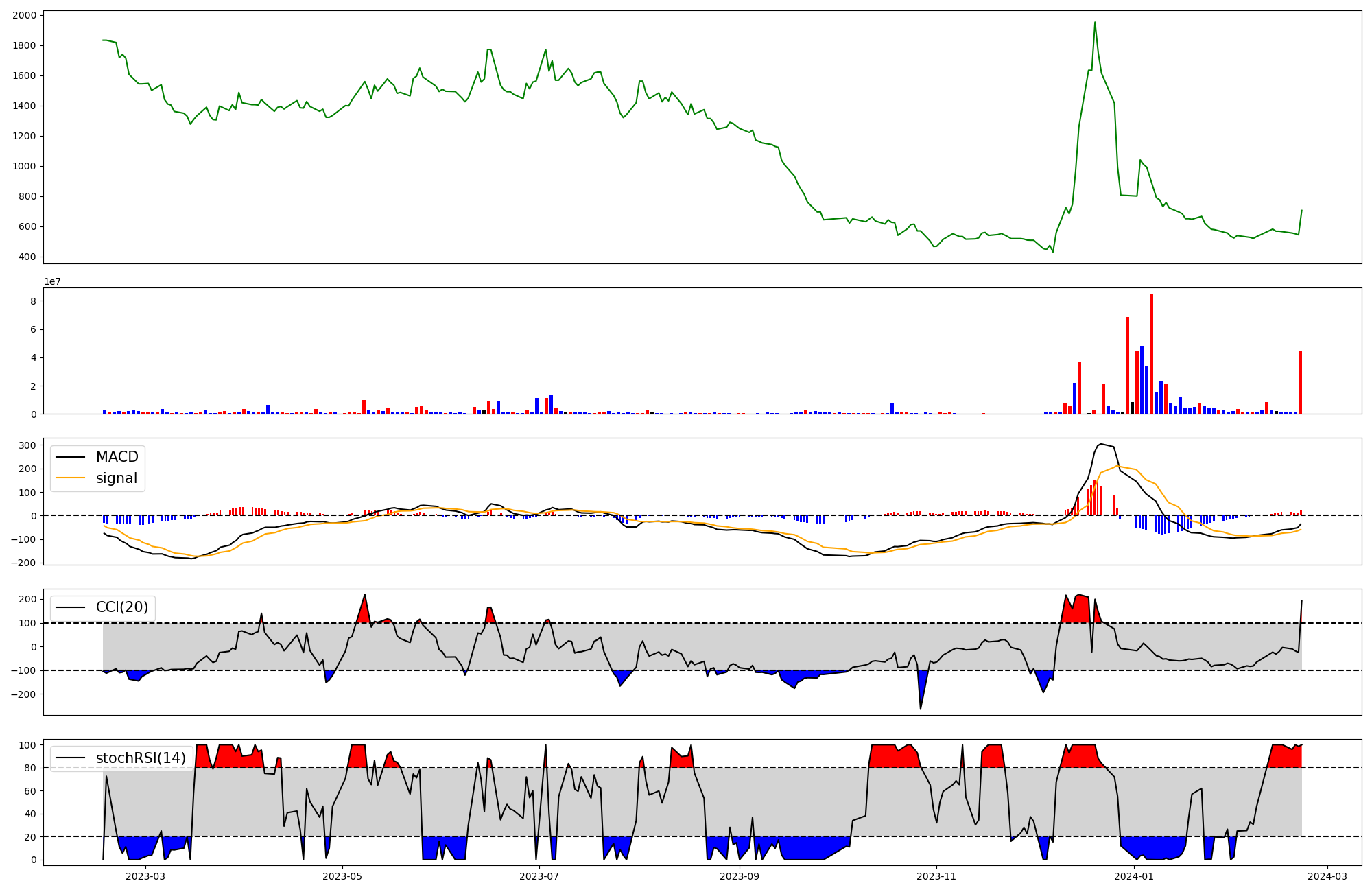Click the 2023-05 x-axis date label

342,876
